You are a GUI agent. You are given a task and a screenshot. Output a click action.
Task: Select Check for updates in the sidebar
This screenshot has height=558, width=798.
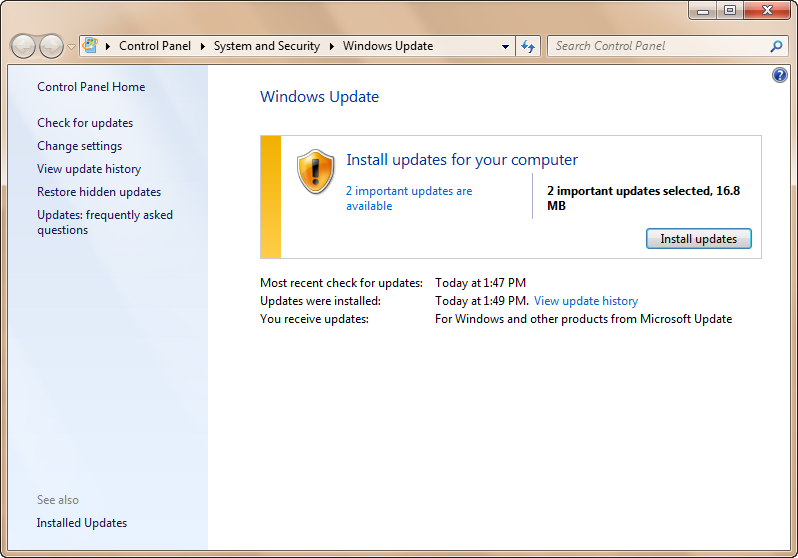(x=85, y=123)
